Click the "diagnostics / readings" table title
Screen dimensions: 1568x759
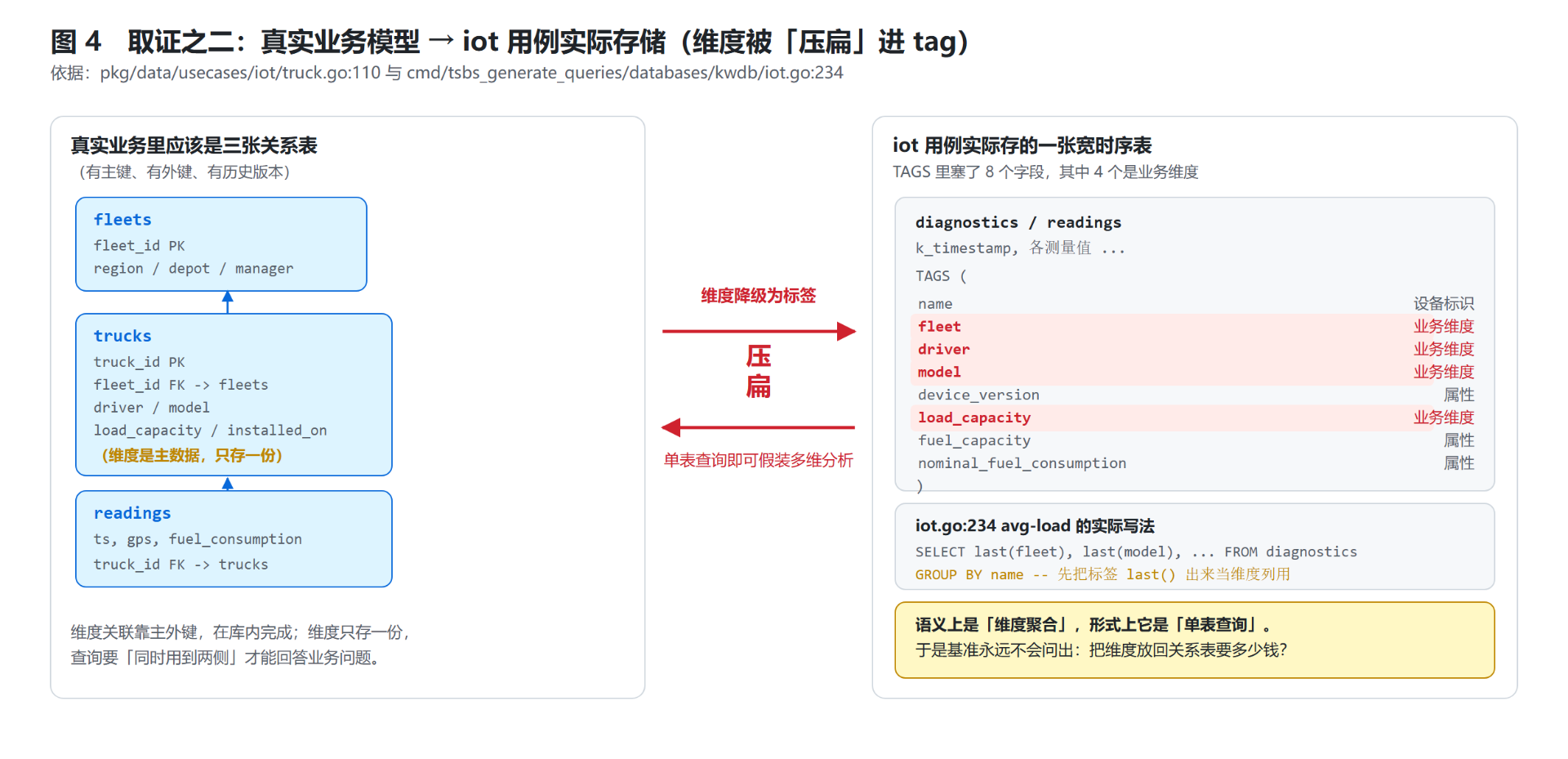1018,222
